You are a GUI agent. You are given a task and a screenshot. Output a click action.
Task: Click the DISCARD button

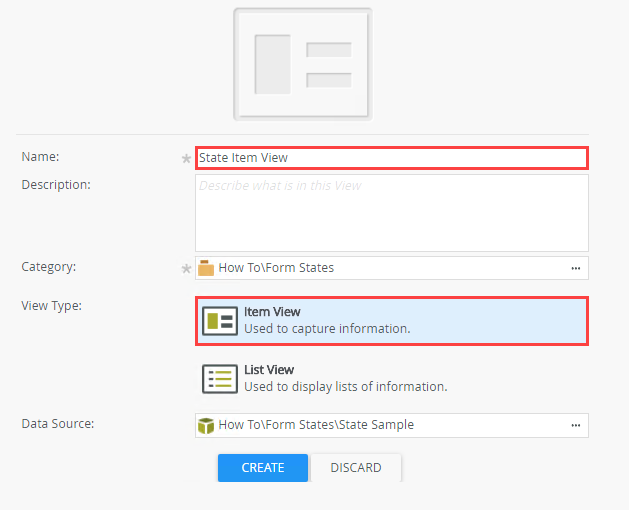coord(356,467)
